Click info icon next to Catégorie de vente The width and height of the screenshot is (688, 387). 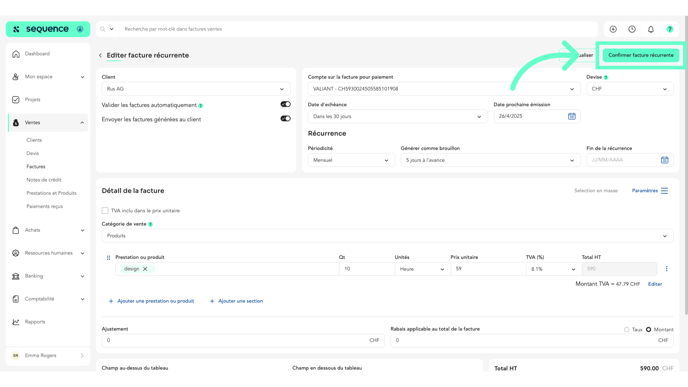tap(150, 225)
